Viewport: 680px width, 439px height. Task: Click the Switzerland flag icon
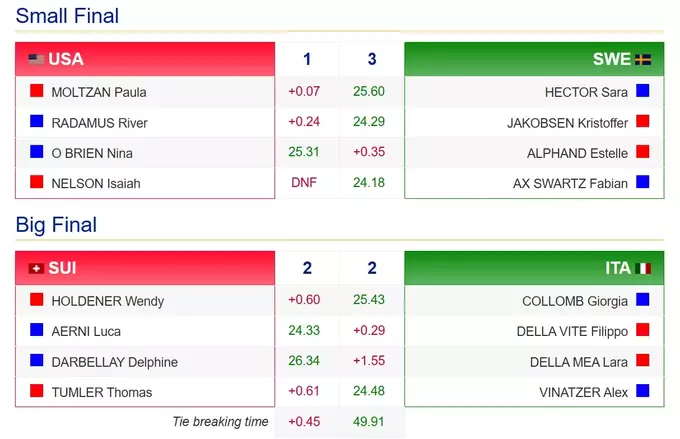[x=36, y=268]
